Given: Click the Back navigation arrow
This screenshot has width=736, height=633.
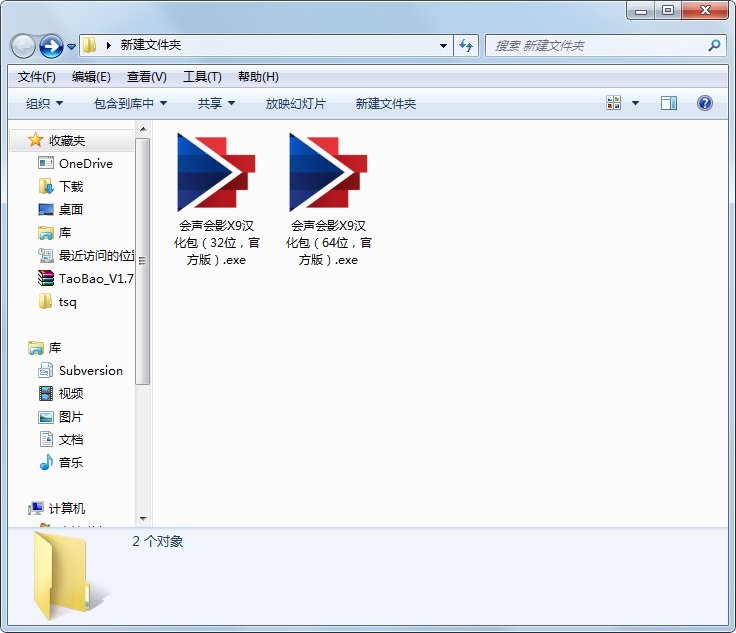Looking at the screenshot, I should pyautogui.click(x=23, y=46).
